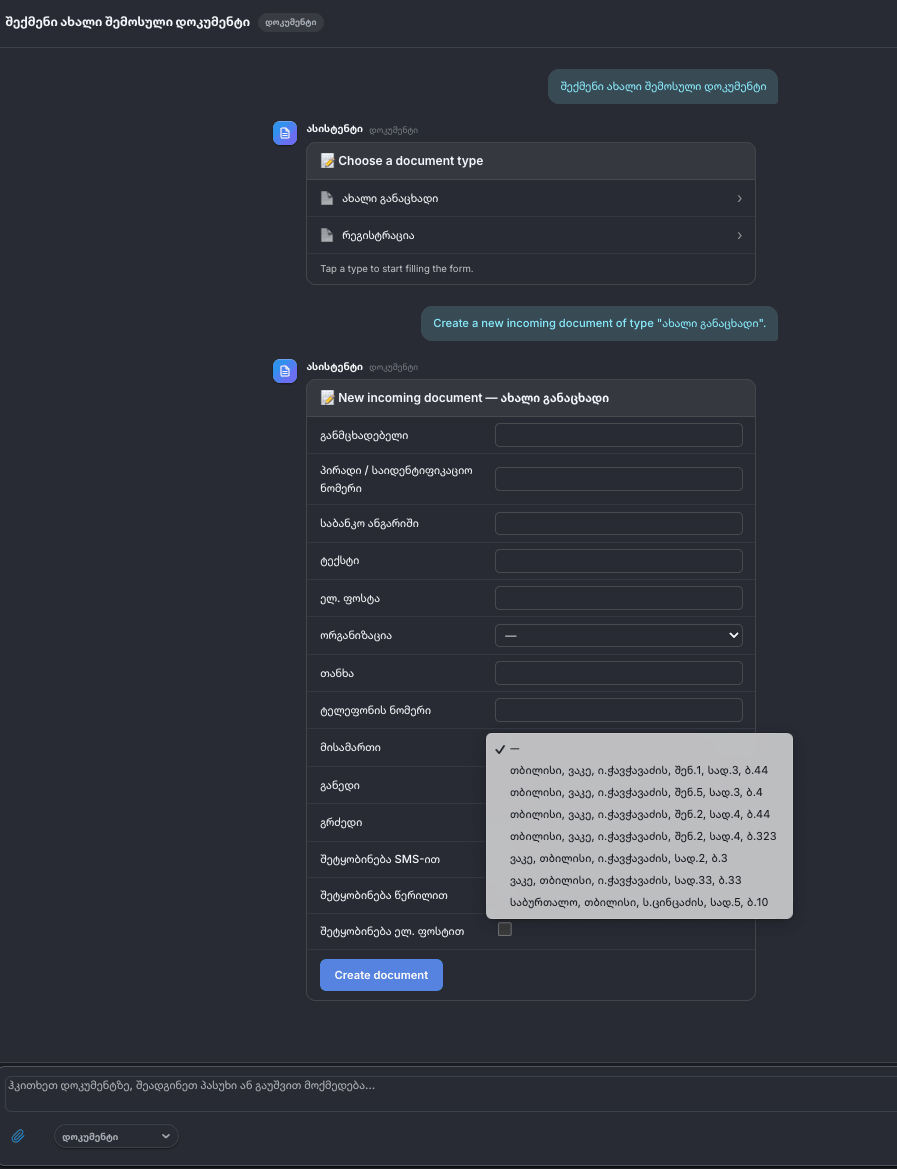The height and width of the screenshot is (1169, 897).
Task: Click the New incoming document form heading
Action: [x=473, y=398]
